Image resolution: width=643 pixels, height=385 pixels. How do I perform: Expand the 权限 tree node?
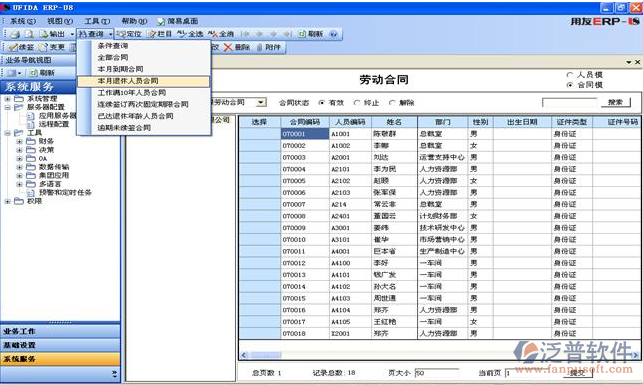7,201
